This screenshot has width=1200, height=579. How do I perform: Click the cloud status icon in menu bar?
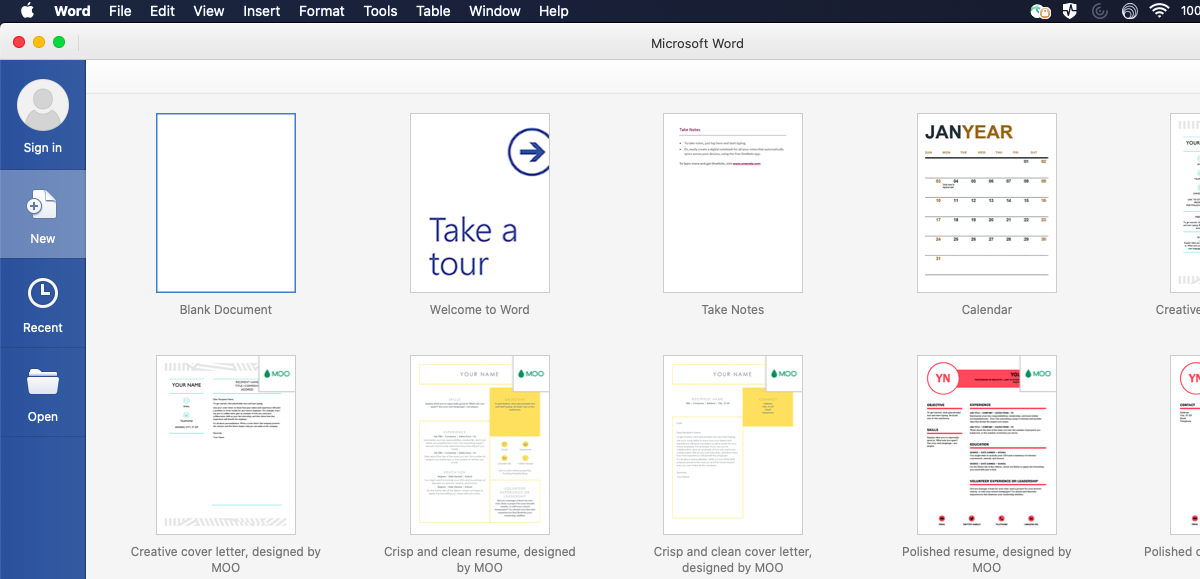click(1041, 11)
